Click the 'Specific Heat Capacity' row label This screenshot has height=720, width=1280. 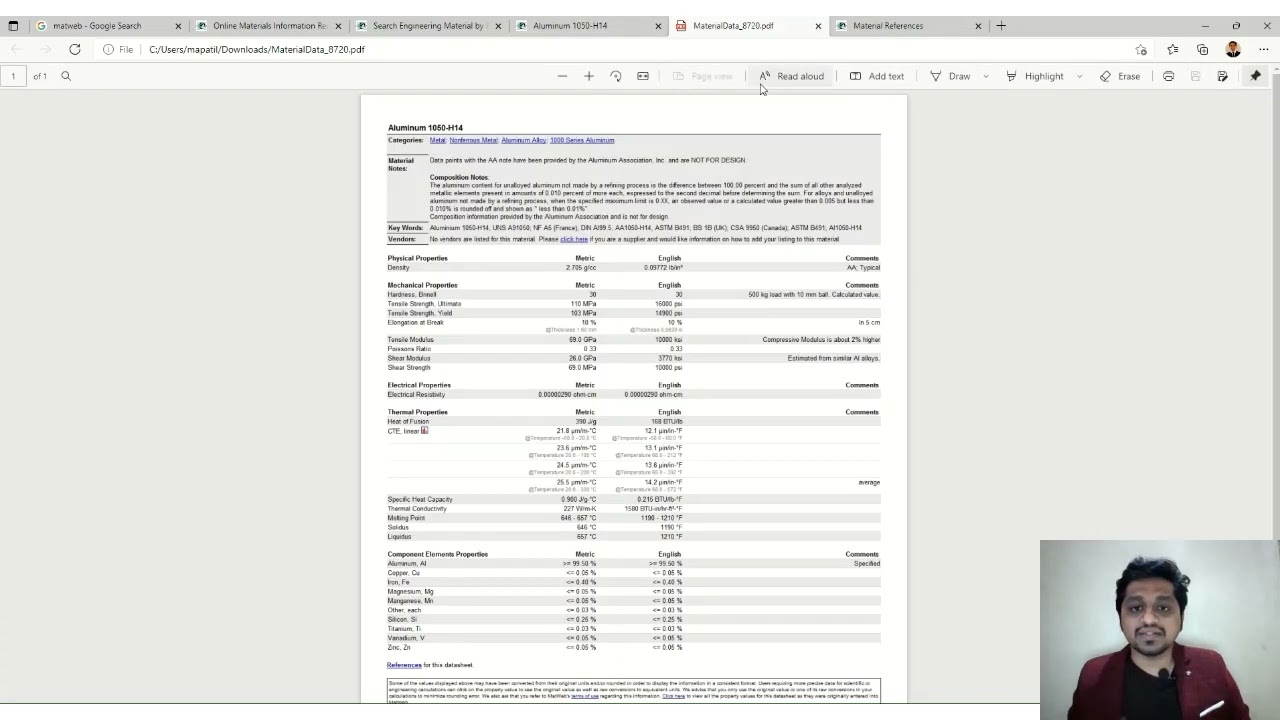pos(420,499)
